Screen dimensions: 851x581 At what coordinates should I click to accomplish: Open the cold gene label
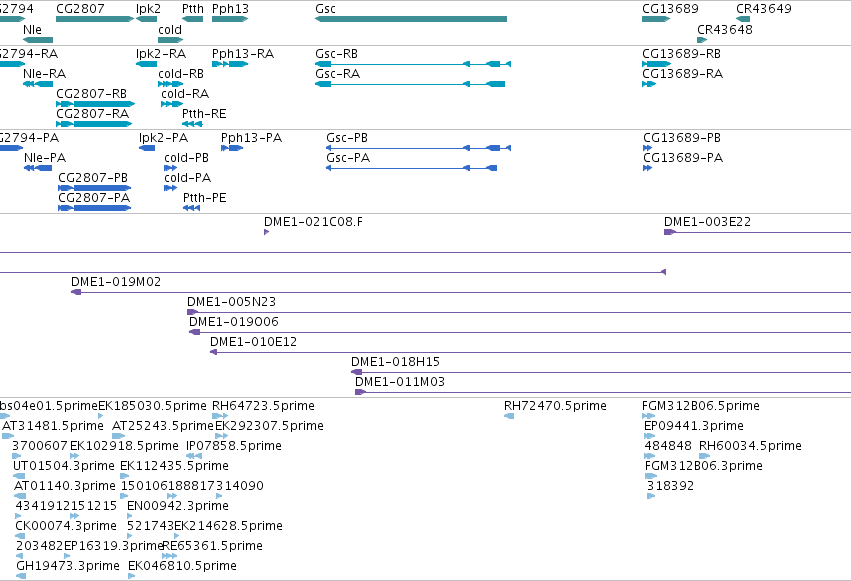pyautogui.click(x=170, y=30)
